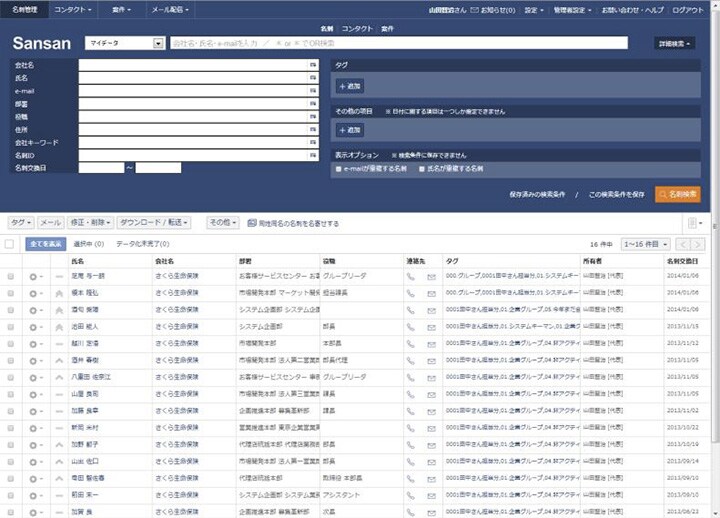Tick the checkbox for the 担当課長 row
This screenshot has width=720, height=518.
(11, 293)
